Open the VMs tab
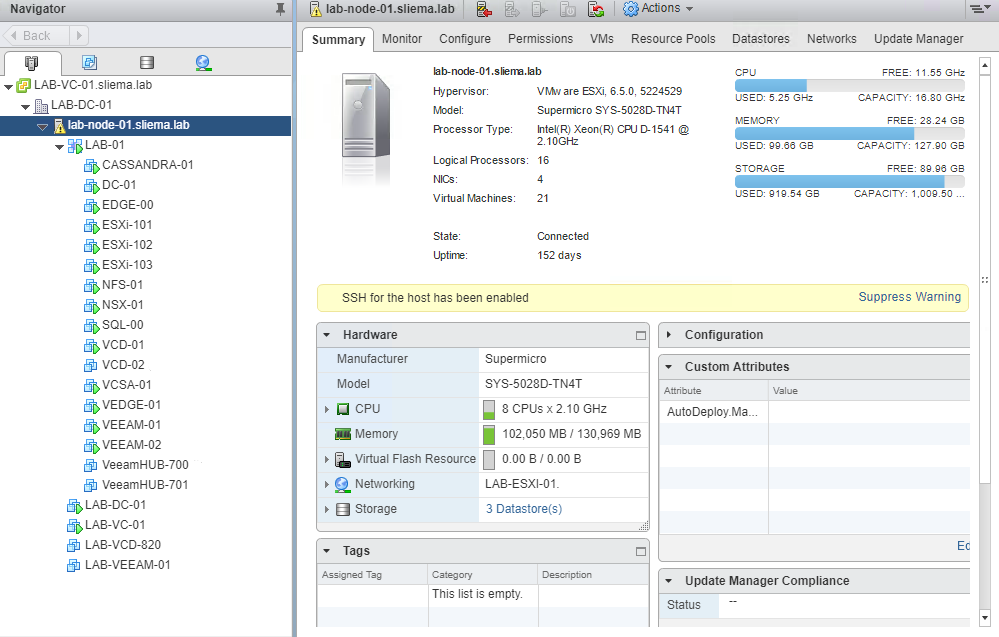Screen dimensions: 999x637 (601, 39)
